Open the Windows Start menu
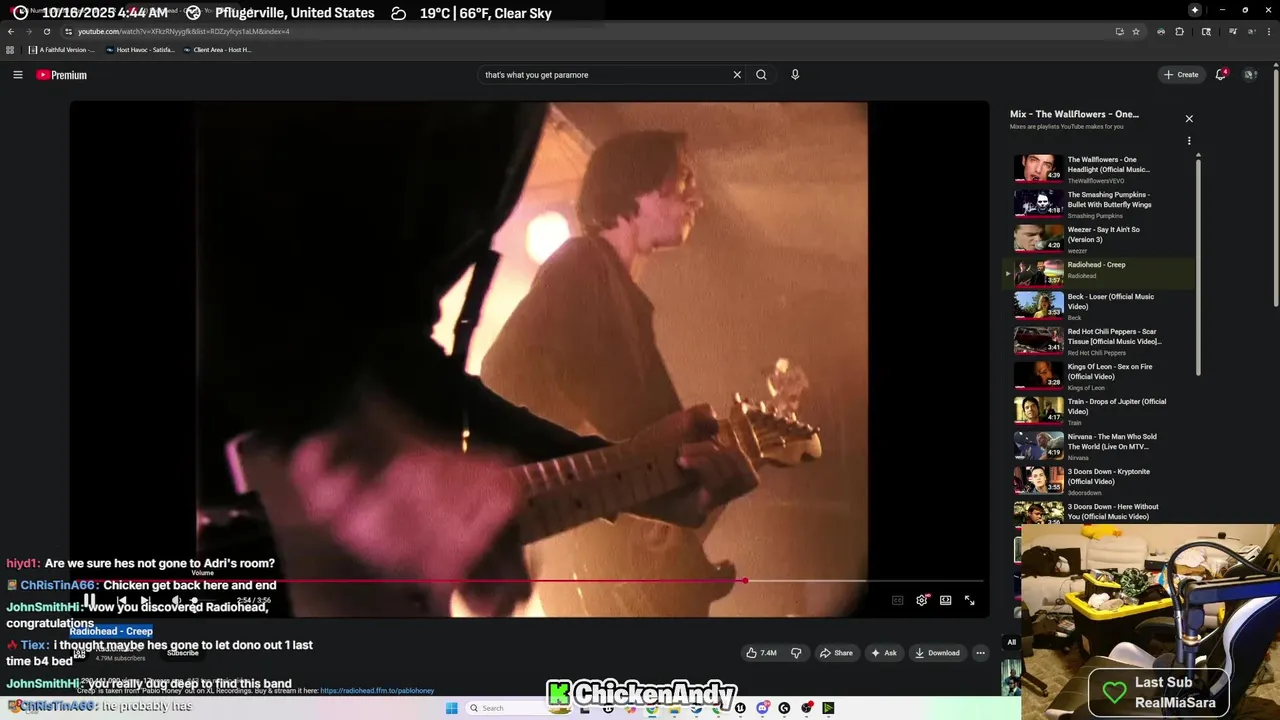The image size is (1280, 720). (x=452, y=708)
